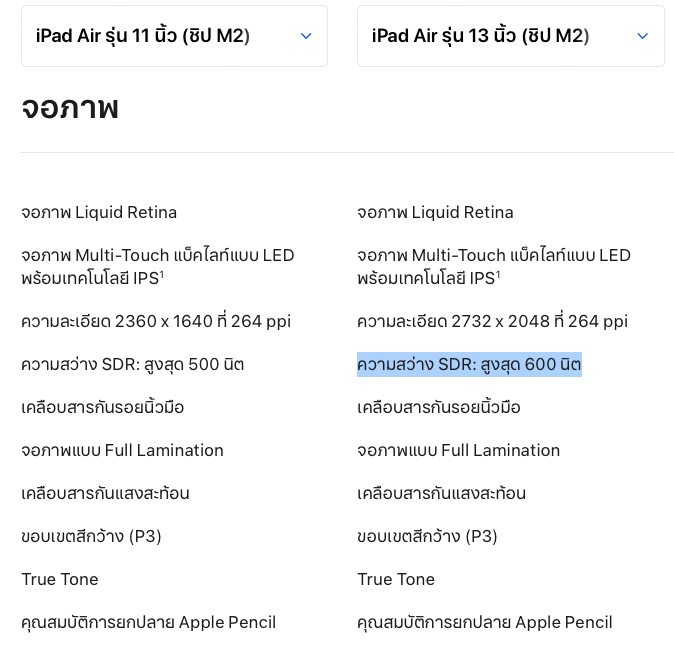Image resolution: width=674 pixels, height=648 pixels.
Task: Click the chevron arrow in the 13-inch selector
Action: point(642,36)
